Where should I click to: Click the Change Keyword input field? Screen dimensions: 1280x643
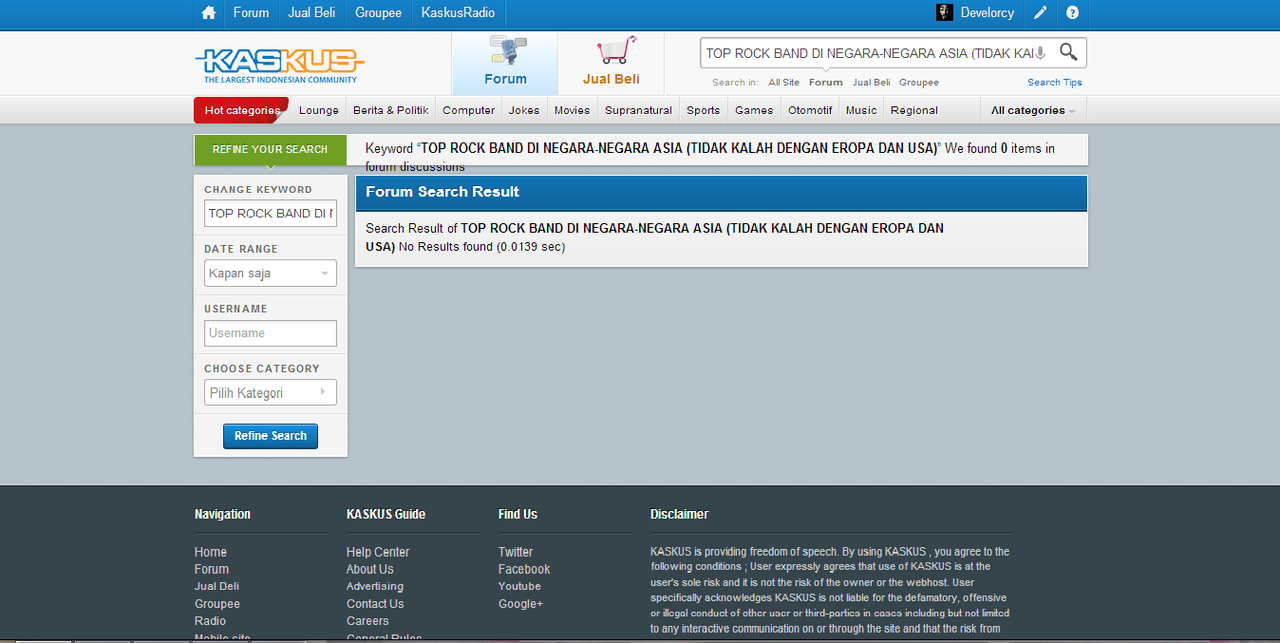(x=271, y=213)
